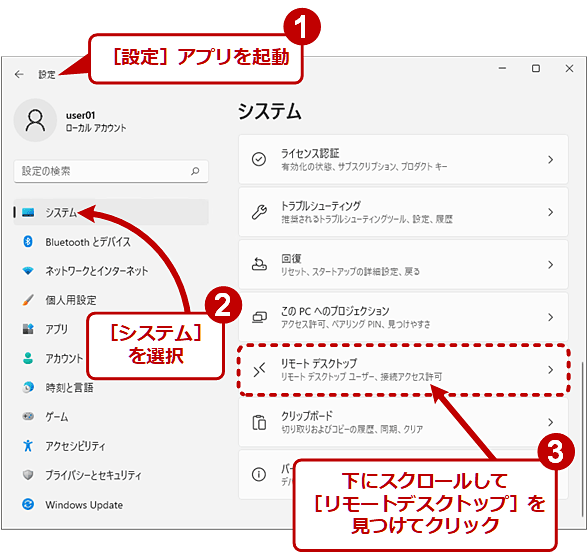This screenshot has height=553, width=588.
Task: Click the ライセンス認証 checkmark icon
Action: pos(259,159)
